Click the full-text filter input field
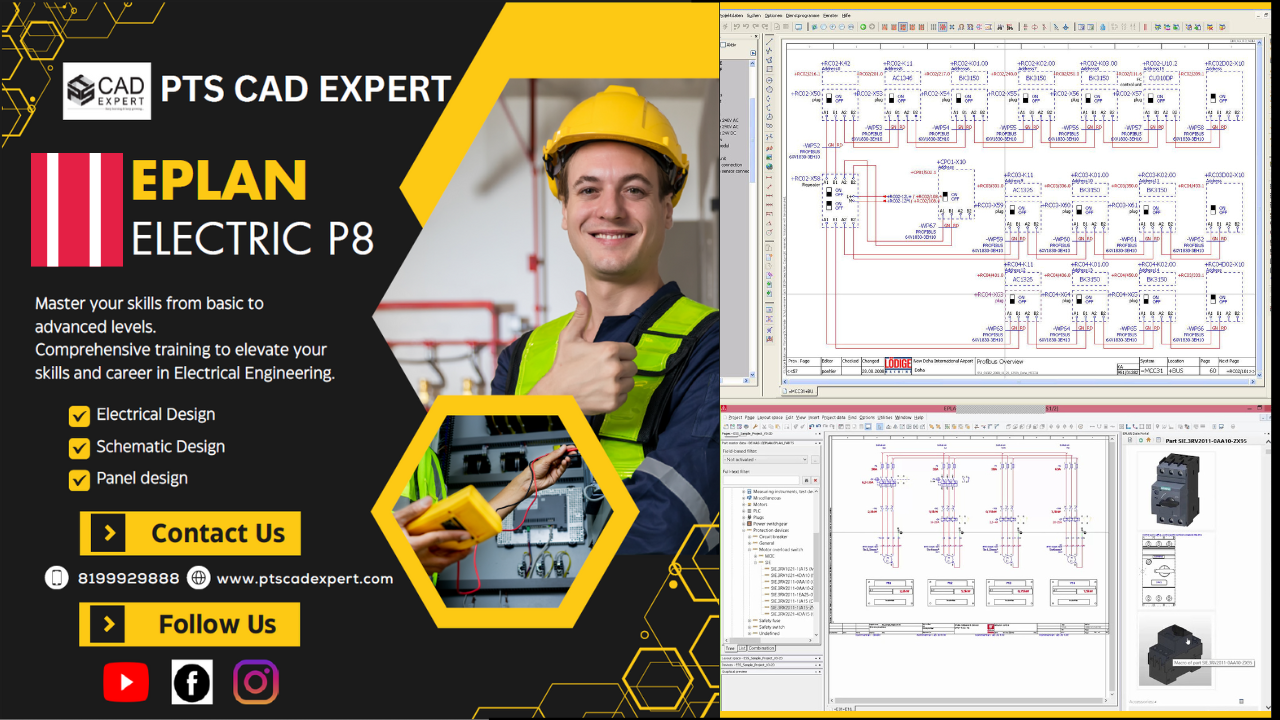Screen dimensions: 1280x720 761,480
